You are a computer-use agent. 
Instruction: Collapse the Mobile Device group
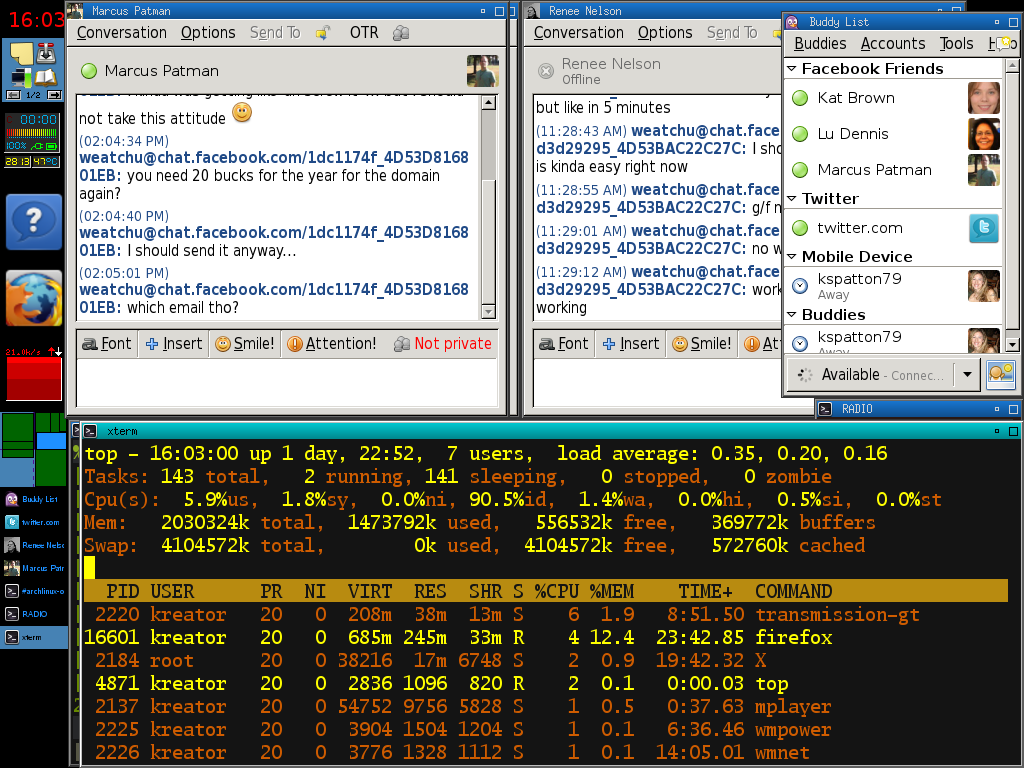[792, 257]
